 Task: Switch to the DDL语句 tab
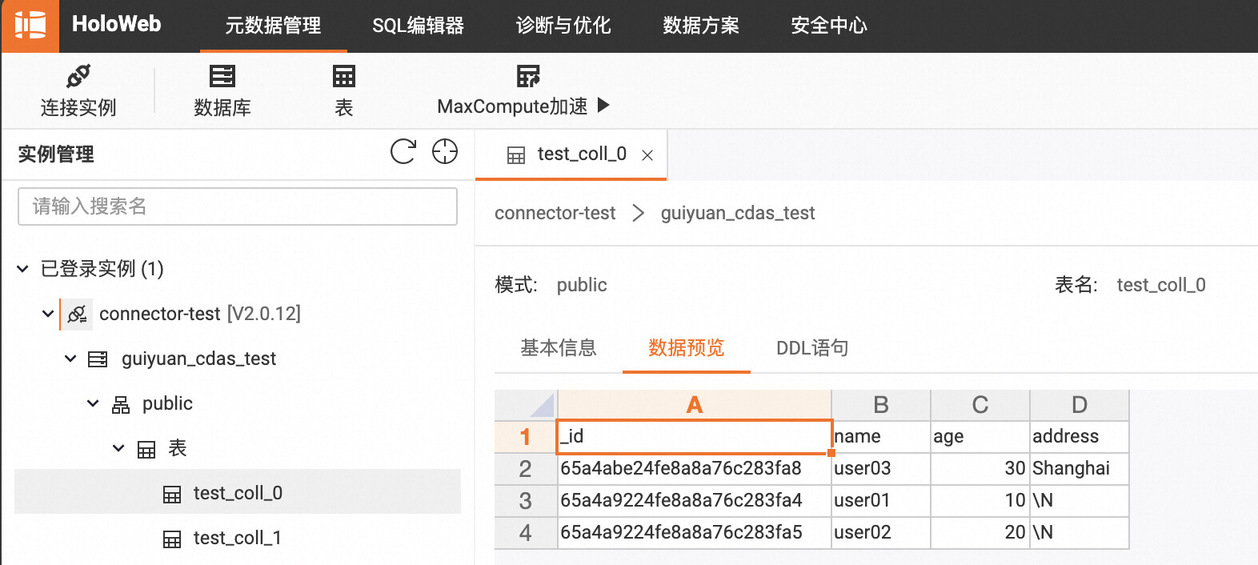(812, 348)
